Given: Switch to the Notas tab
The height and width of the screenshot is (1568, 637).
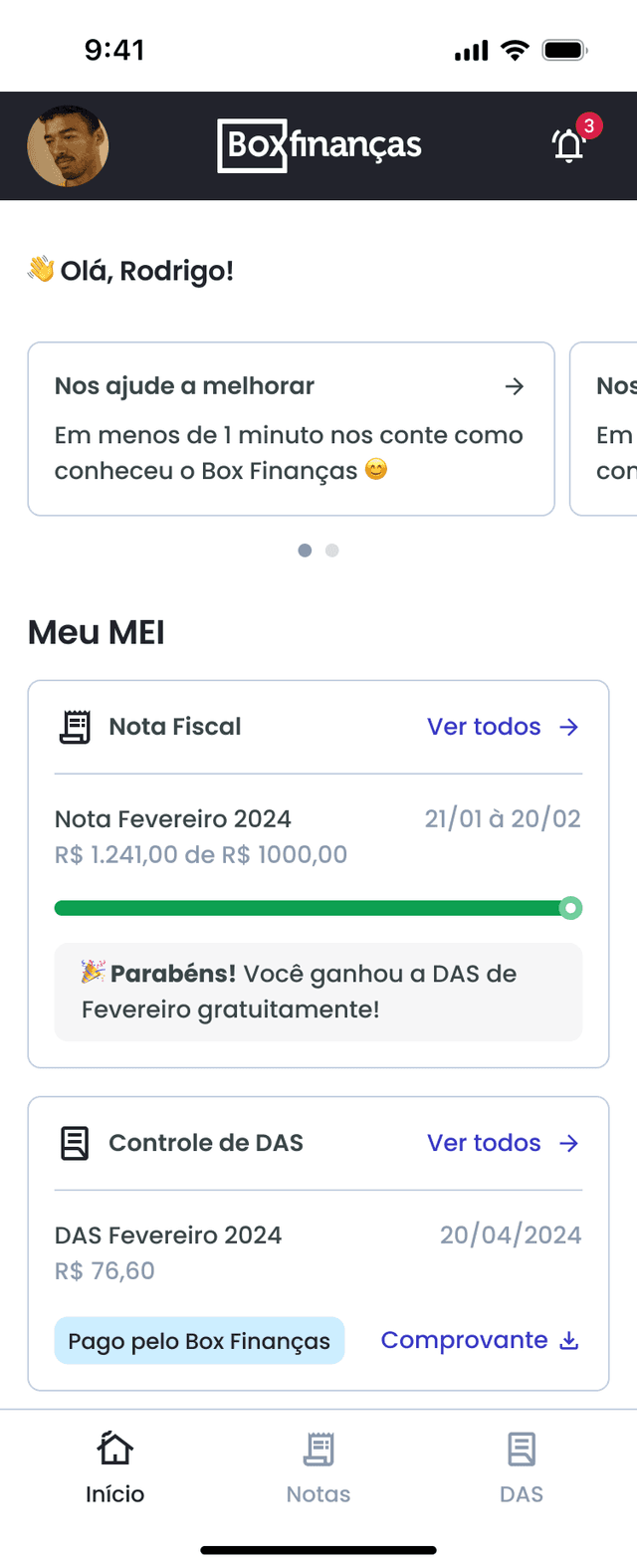Looking at the screenshot, I should tap(318, 1466).
